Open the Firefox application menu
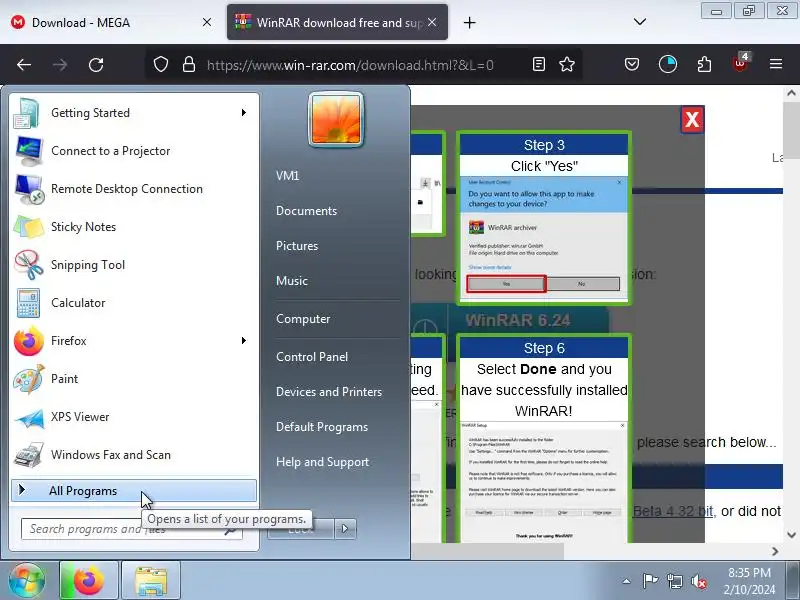This screenshot has width=800, height=600. (776, 64)
